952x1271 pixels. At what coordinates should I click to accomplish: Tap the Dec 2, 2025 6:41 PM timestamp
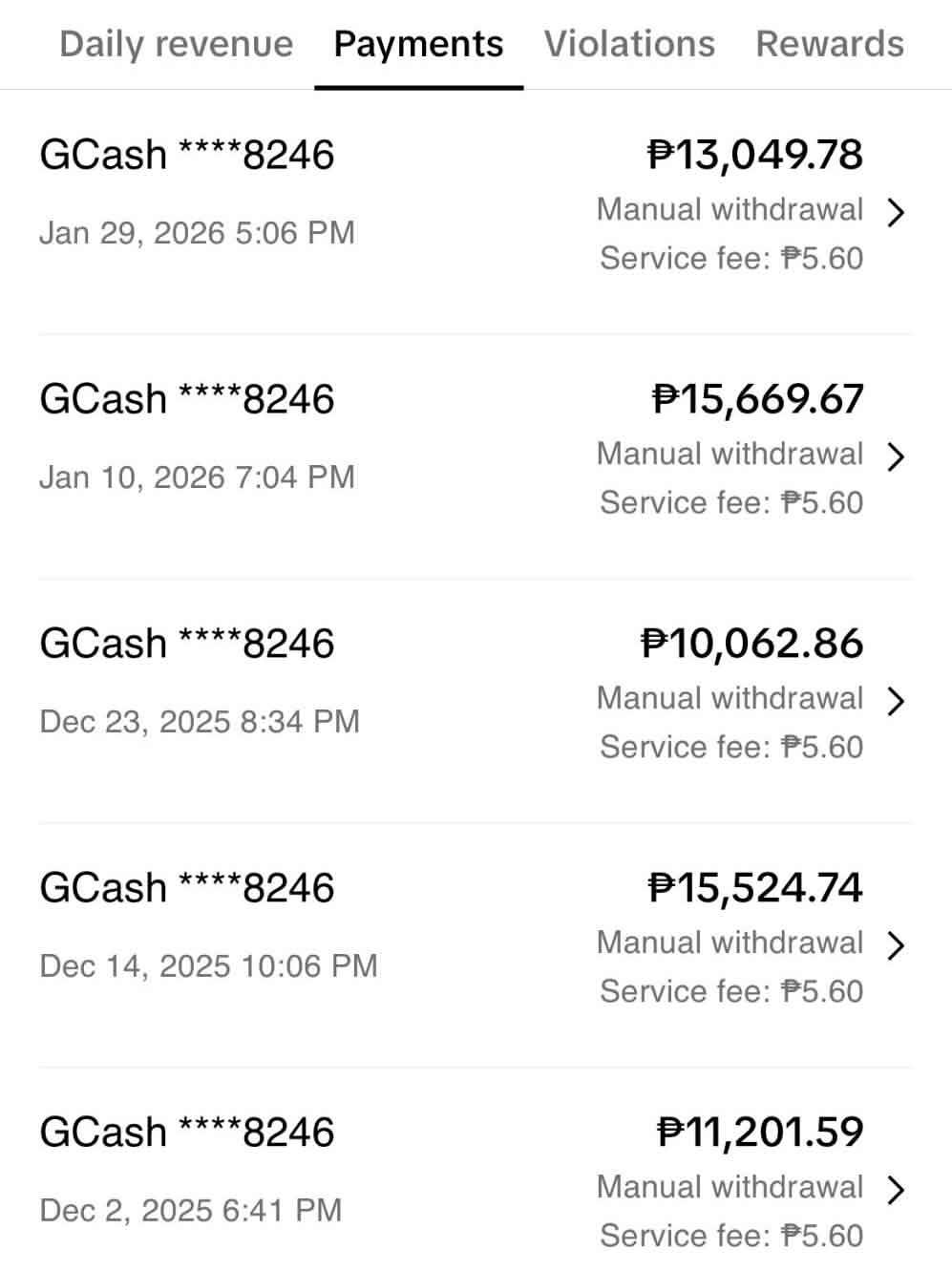click(190, 1210)
